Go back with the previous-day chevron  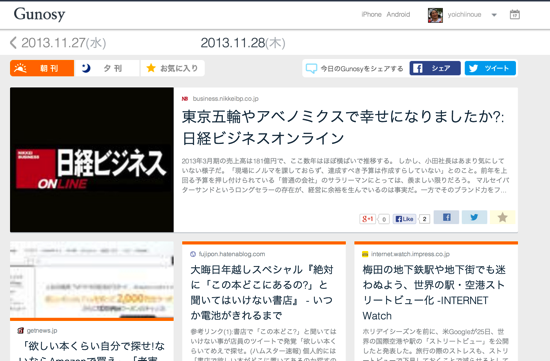click(13, 43)
